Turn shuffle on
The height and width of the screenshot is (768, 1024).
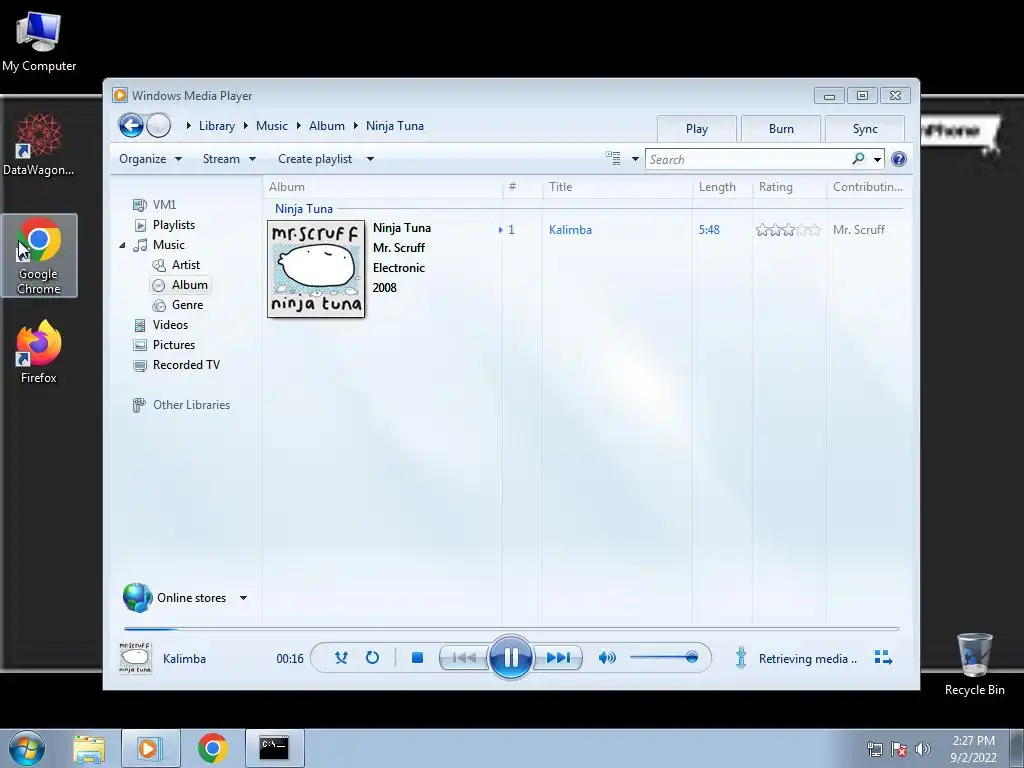341,658
